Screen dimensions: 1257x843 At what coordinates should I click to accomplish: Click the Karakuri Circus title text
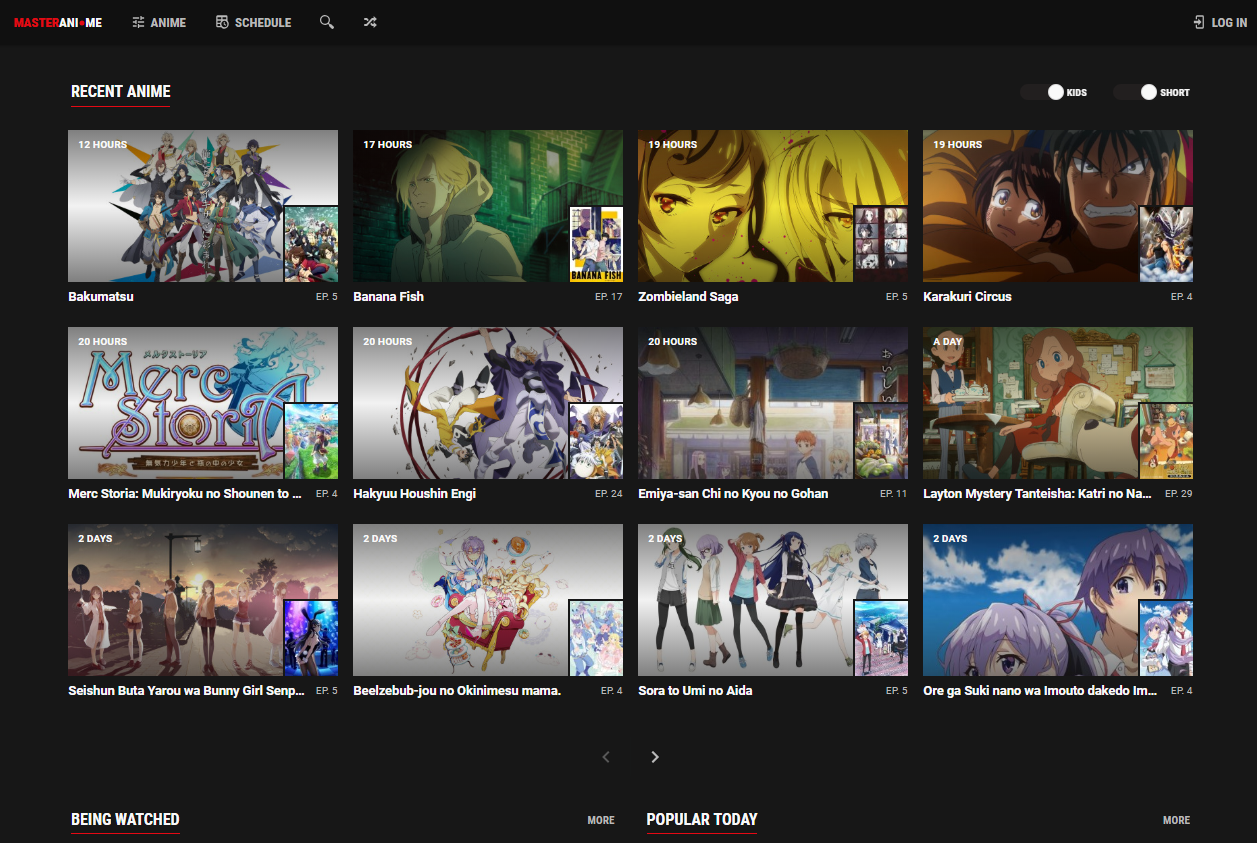[967, 297]
